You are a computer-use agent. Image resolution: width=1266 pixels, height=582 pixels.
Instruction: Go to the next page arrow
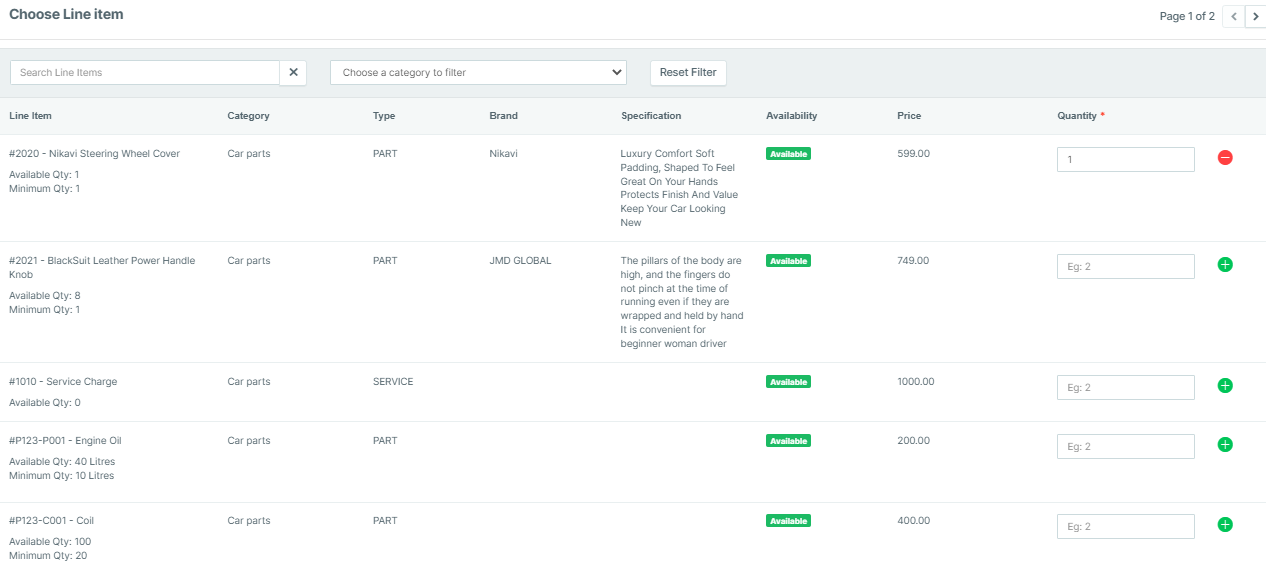coord(1255,16)
